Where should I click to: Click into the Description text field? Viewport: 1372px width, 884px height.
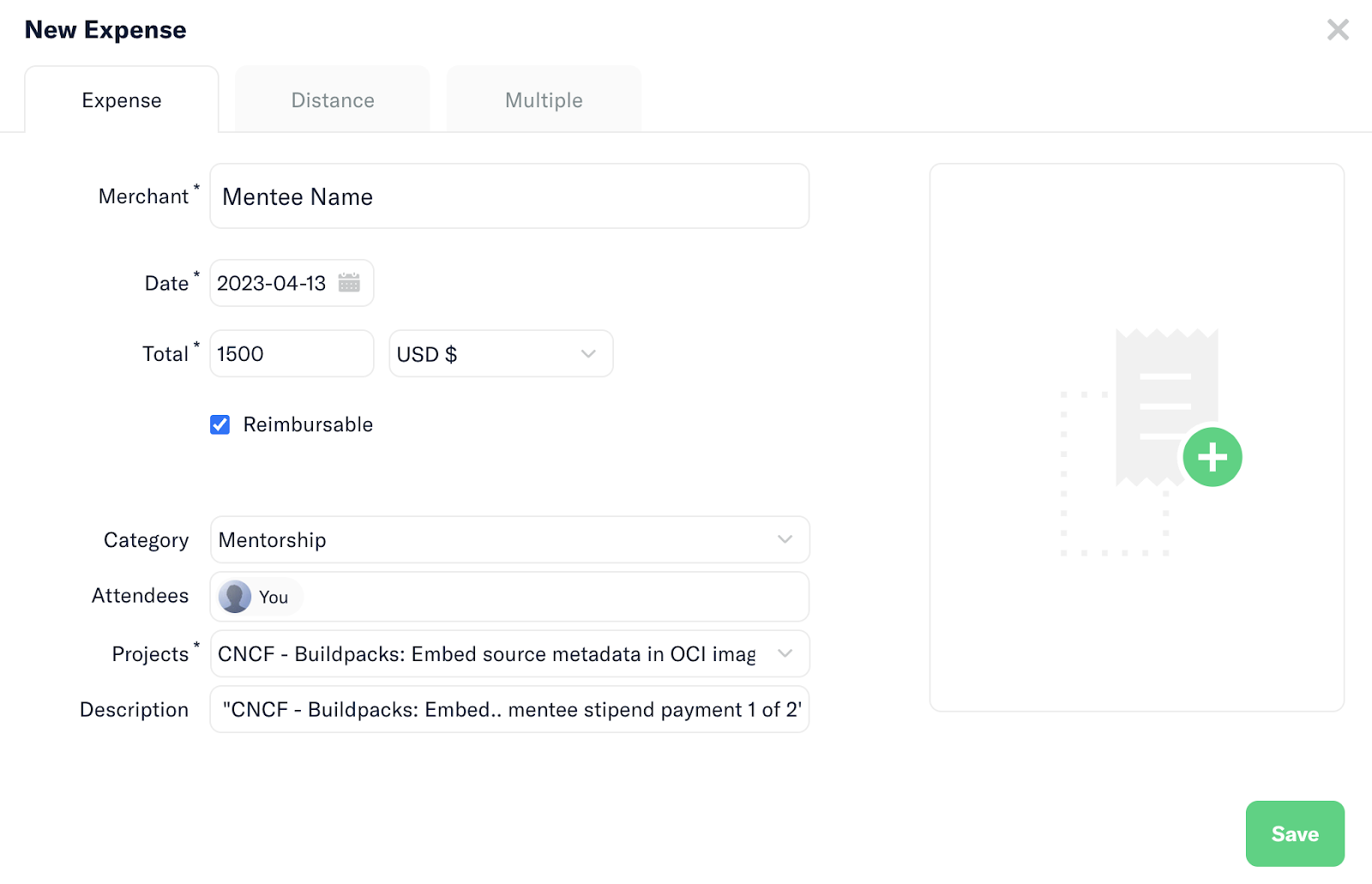pos(509,710)
